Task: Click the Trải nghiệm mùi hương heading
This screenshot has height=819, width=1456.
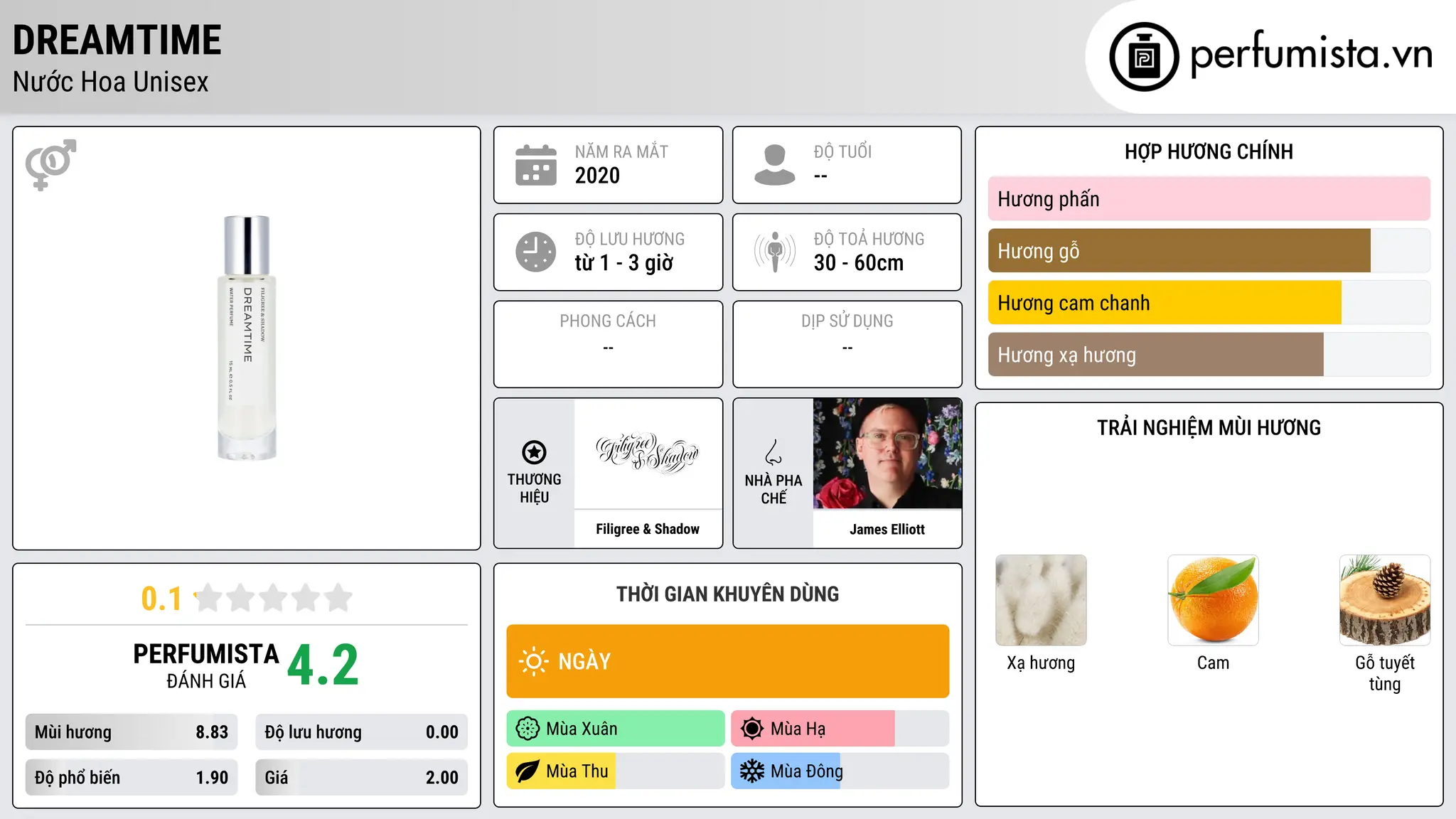Action: 1209,427
